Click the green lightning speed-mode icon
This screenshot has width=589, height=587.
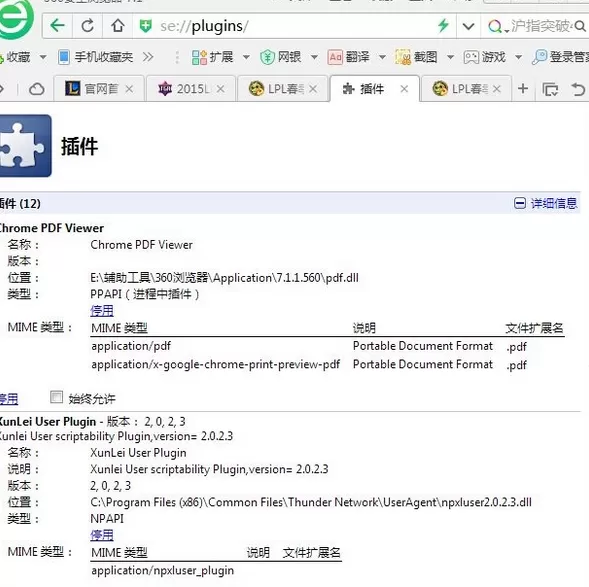[443, 26]
